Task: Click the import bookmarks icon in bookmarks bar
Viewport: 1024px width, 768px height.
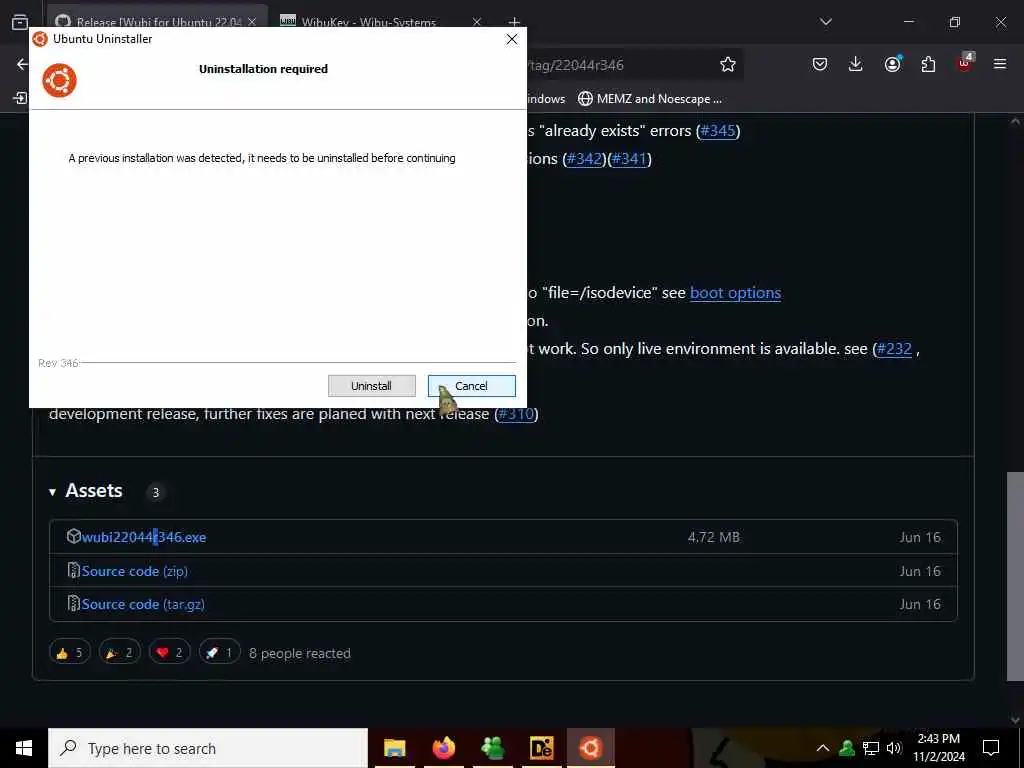Action: click(20, 98)
